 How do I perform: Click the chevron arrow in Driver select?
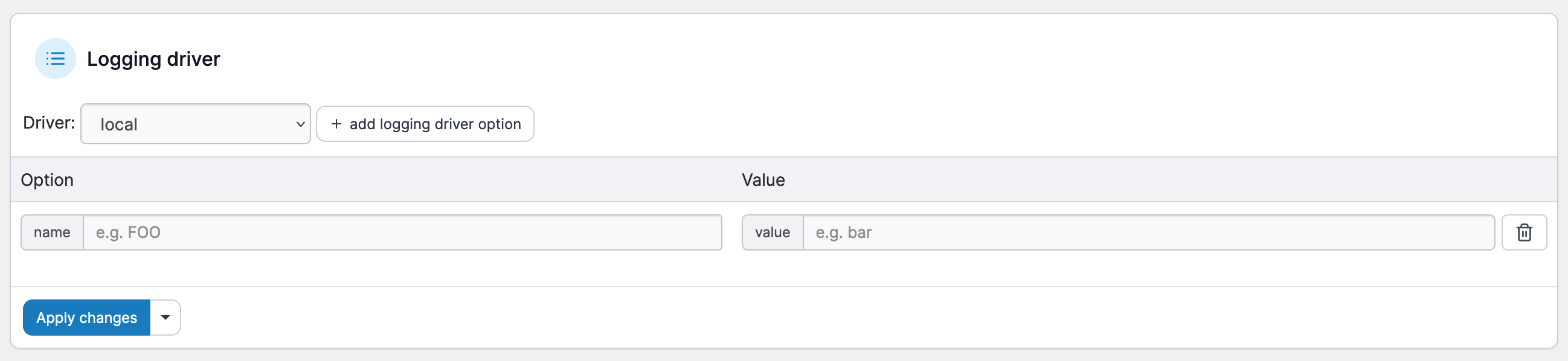click(300, 124)
